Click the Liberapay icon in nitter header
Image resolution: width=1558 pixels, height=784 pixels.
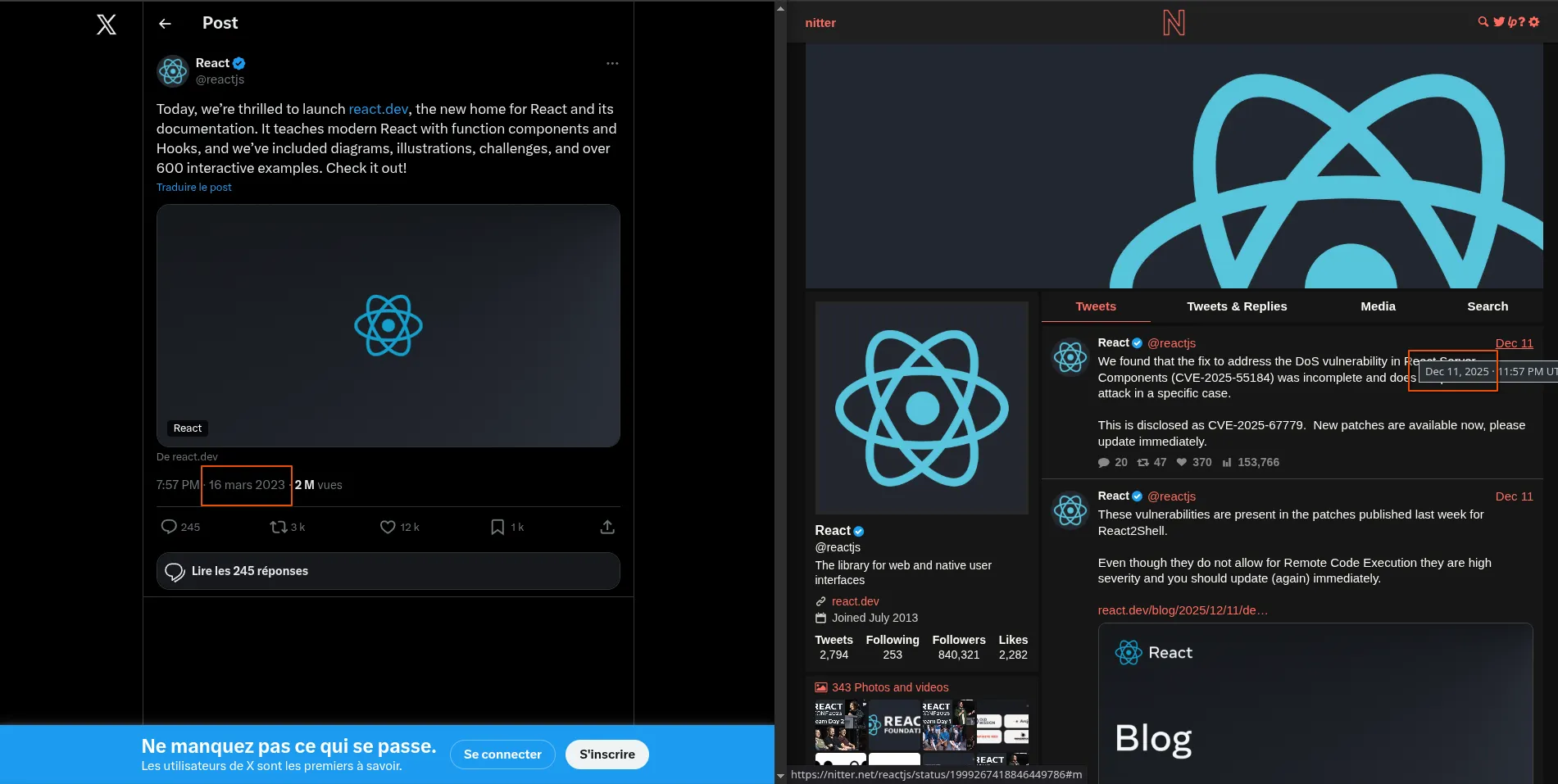tap(1512, 22)
